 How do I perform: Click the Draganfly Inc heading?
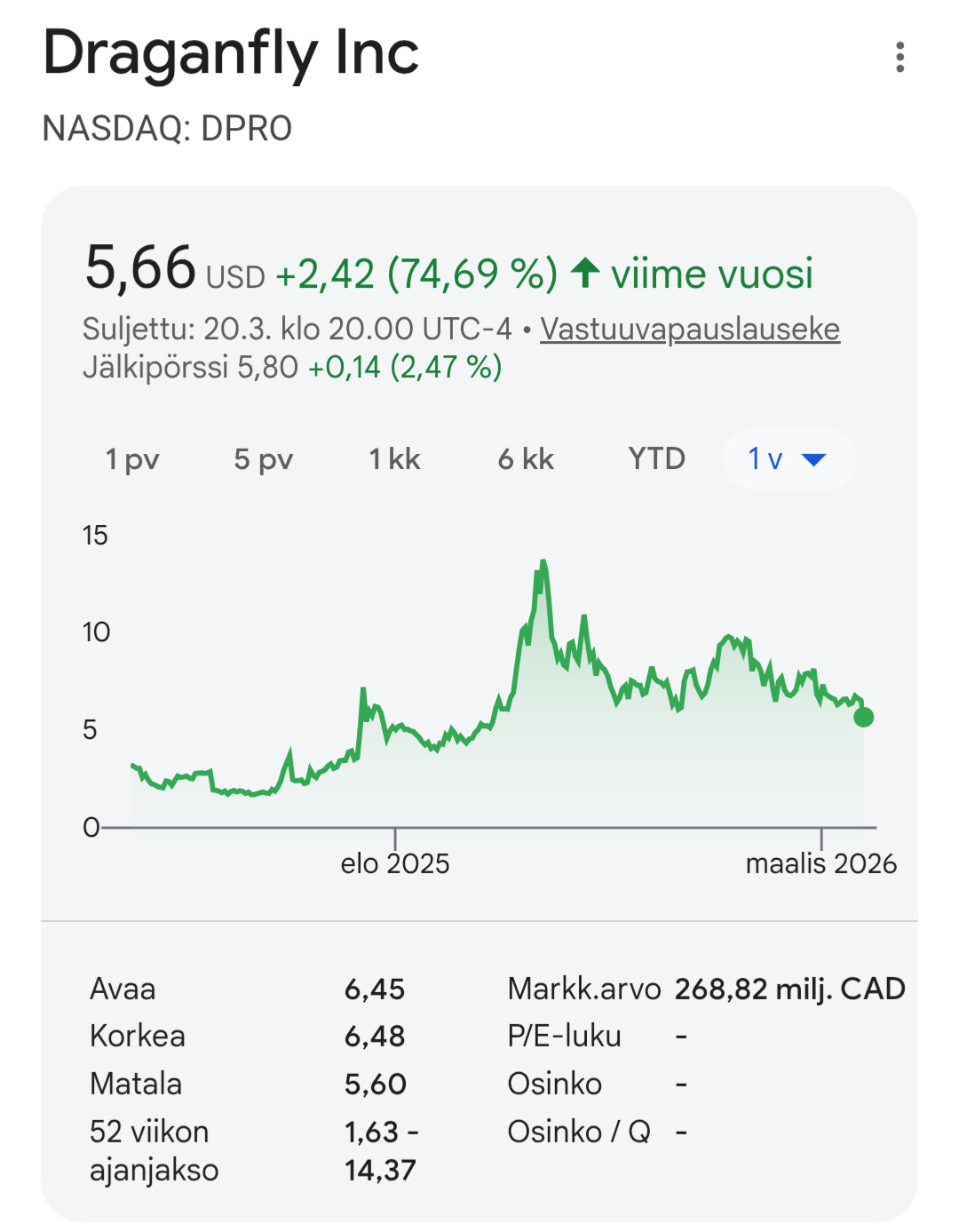click(x=231, y=53)
